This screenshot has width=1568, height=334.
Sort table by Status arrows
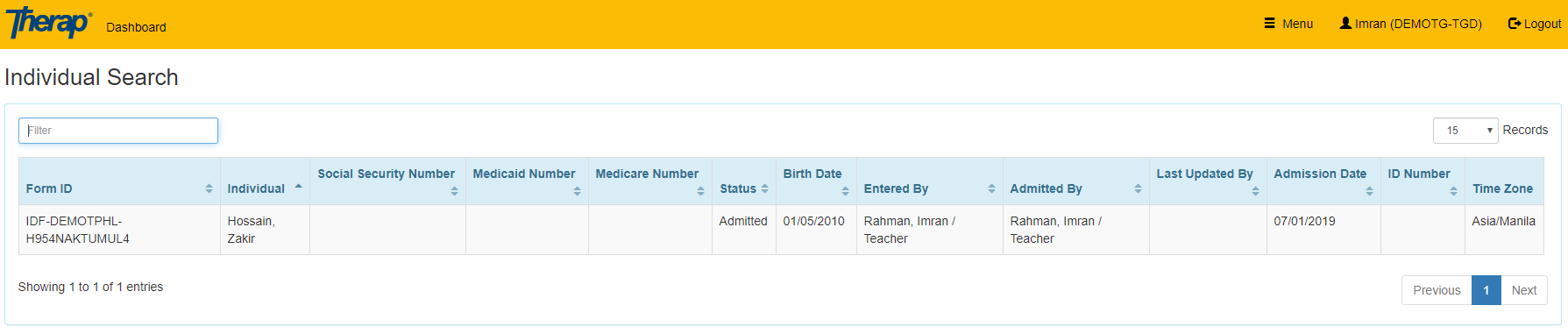[x=764, y=188]
